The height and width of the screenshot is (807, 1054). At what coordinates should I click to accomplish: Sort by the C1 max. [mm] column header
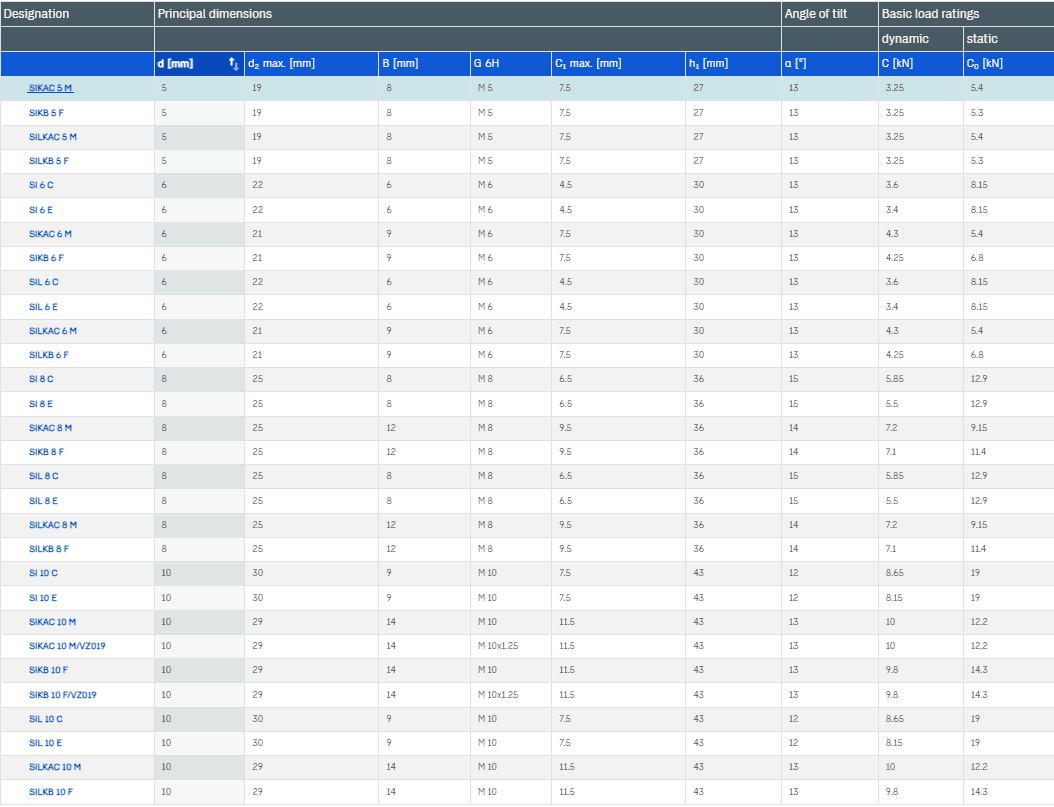click(x=588, y=64)
